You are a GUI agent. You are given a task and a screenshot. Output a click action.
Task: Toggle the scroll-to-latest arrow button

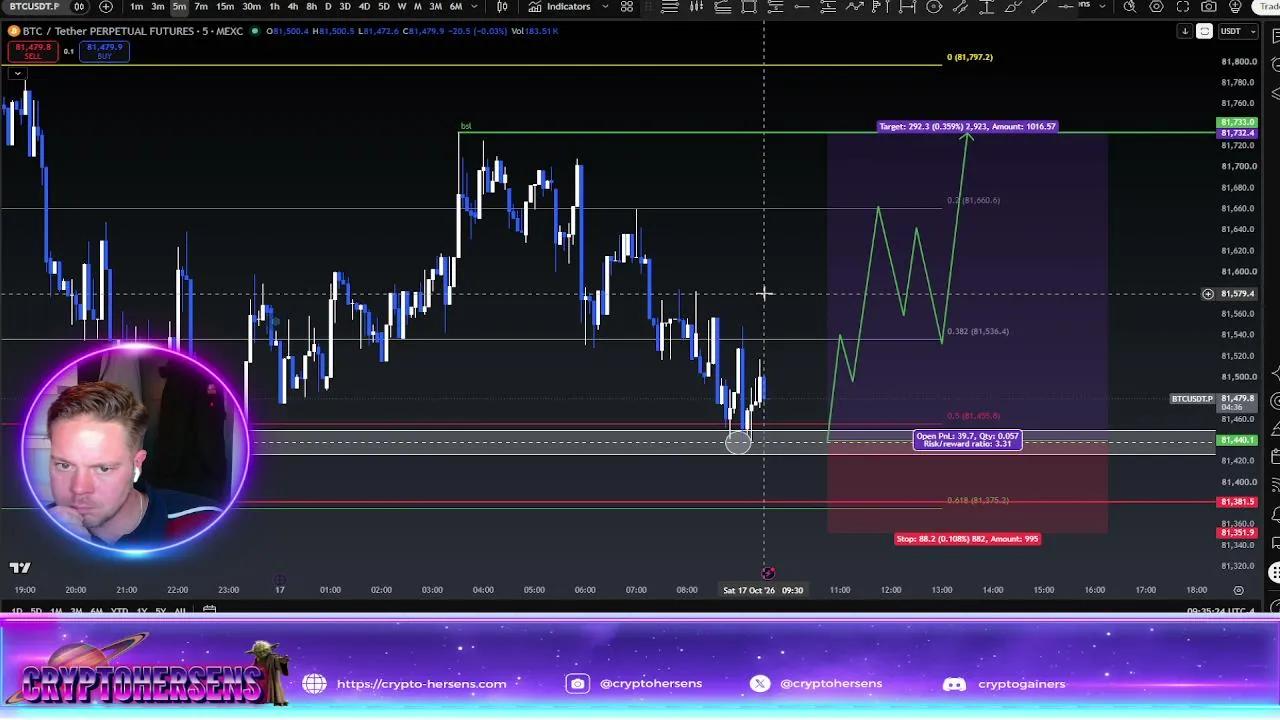coord(1185,31)
